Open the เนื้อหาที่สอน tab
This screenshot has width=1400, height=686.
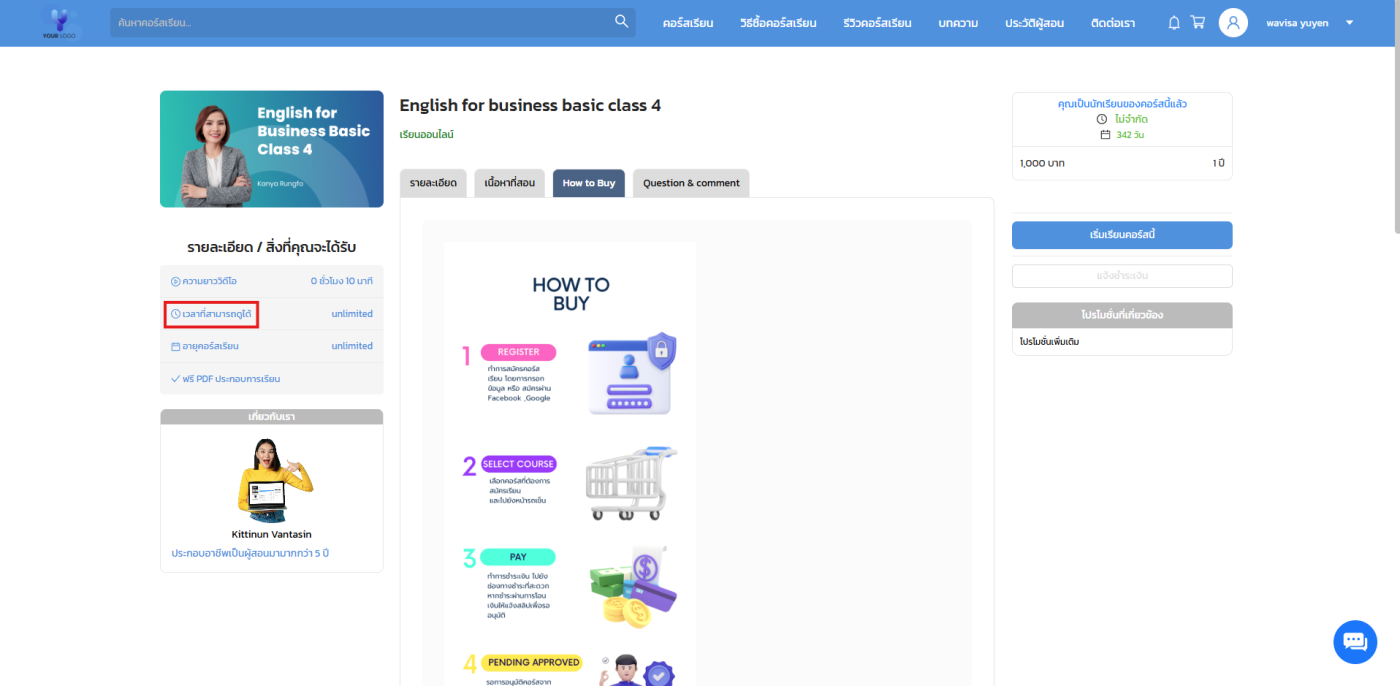click(509, 183)
